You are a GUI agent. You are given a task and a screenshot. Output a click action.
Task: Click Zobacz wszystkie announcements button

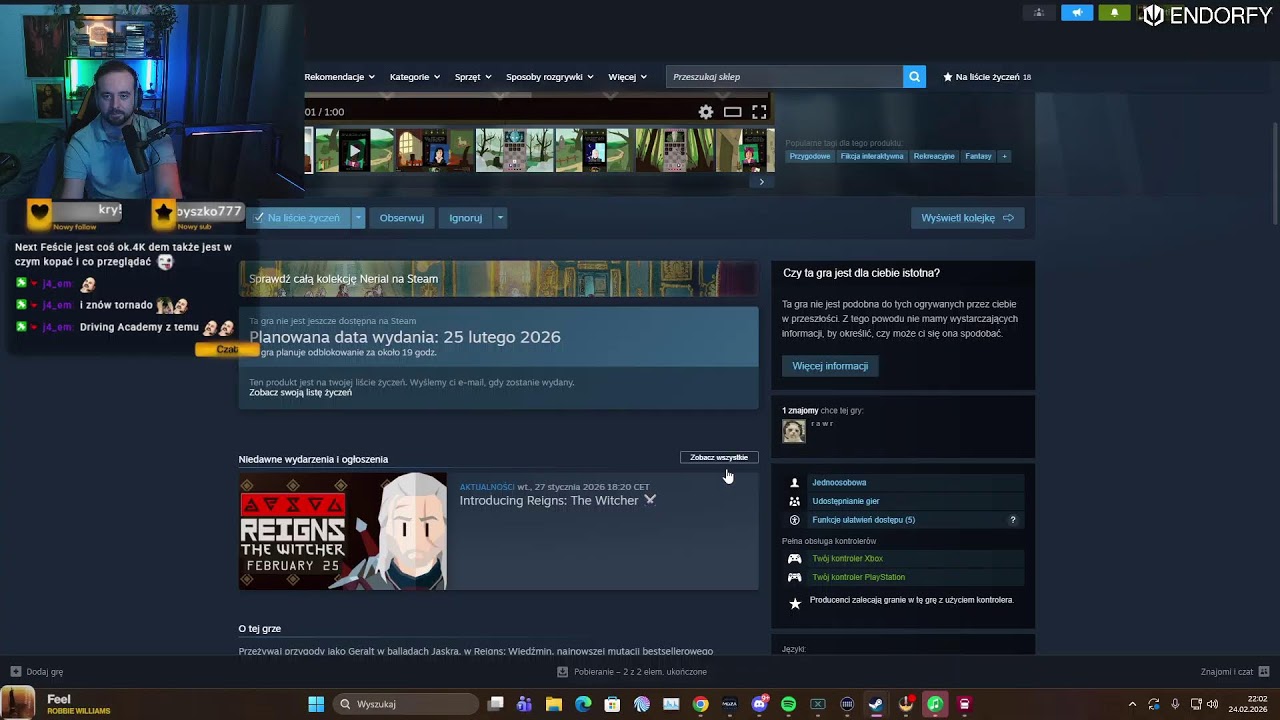pos(719,457)
